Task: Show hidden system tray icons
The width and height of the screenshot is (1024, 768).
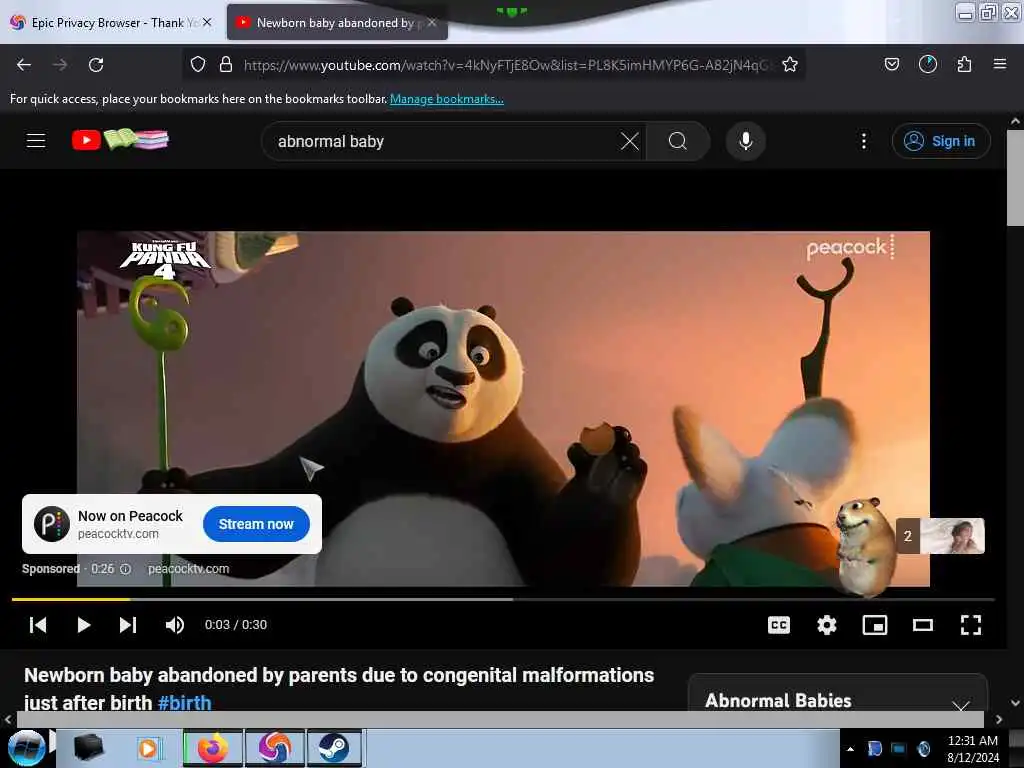Action: pyautogui.click(x=850, y=750)
